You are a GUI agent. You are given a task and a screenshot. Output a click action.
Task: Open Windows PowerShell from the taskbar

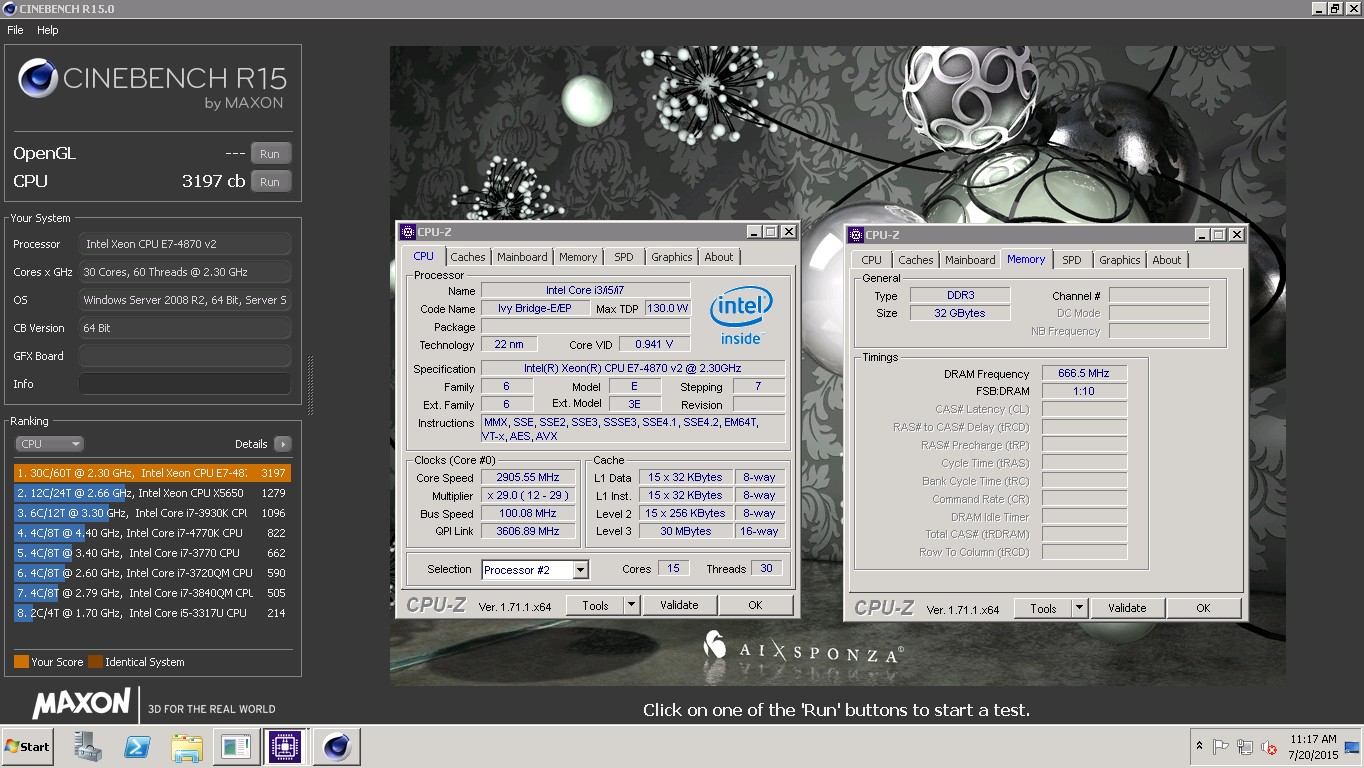pos(136,746)
